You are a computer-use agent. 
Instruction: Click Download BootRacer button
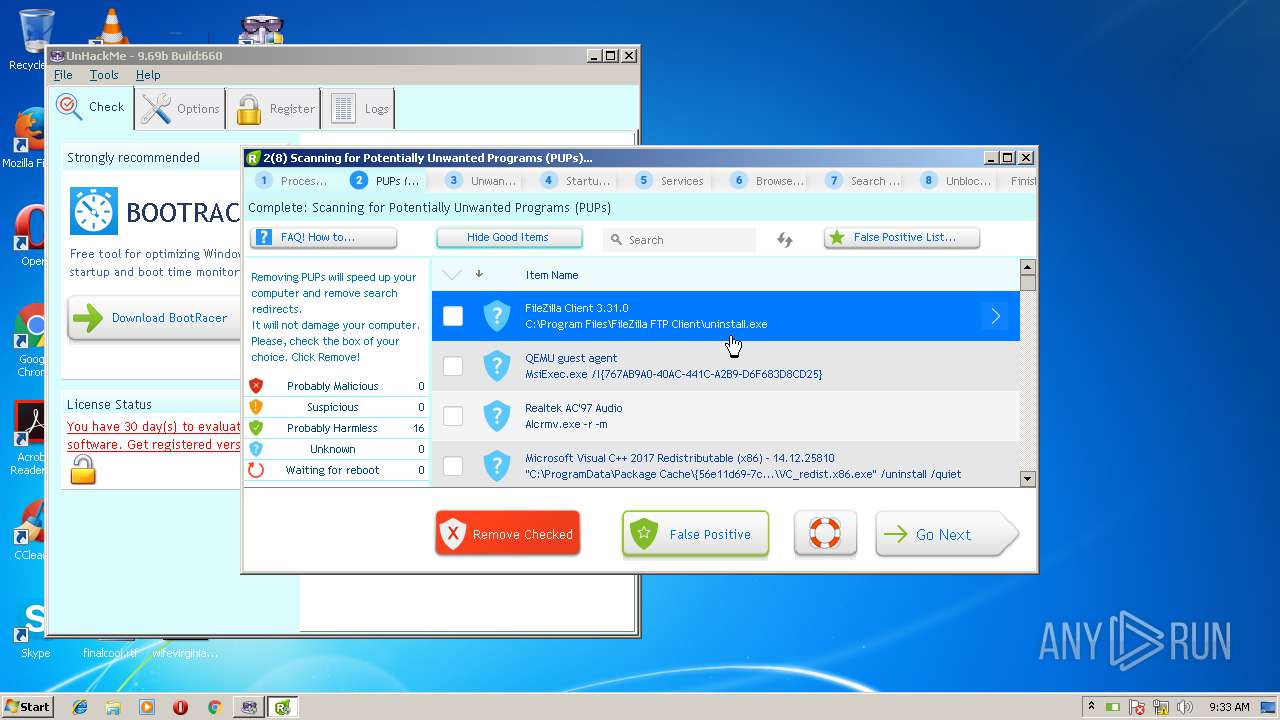click(x=154, y=318)
